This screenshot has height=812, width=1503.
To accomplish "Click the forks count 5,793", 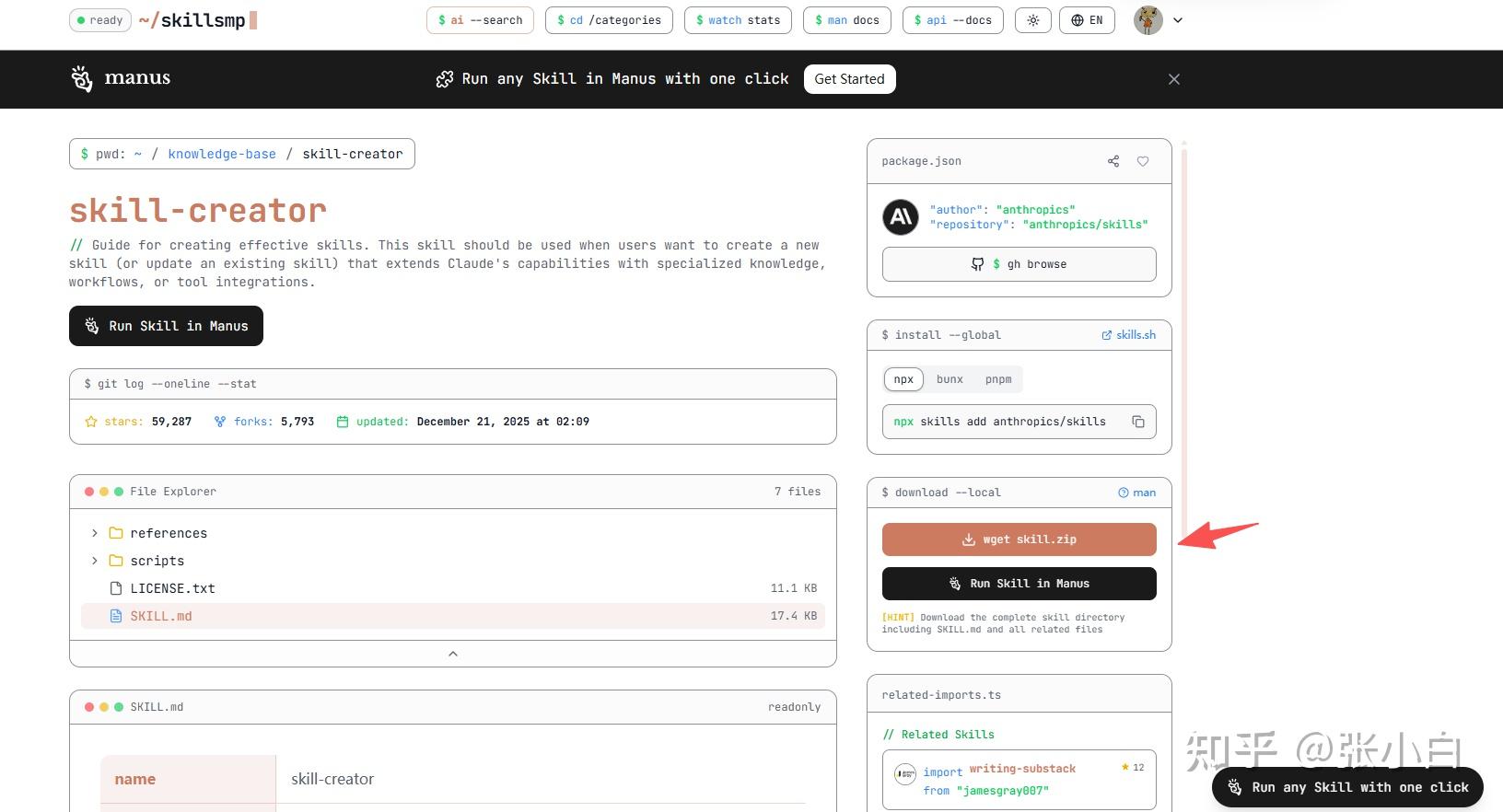I will 297,422.
